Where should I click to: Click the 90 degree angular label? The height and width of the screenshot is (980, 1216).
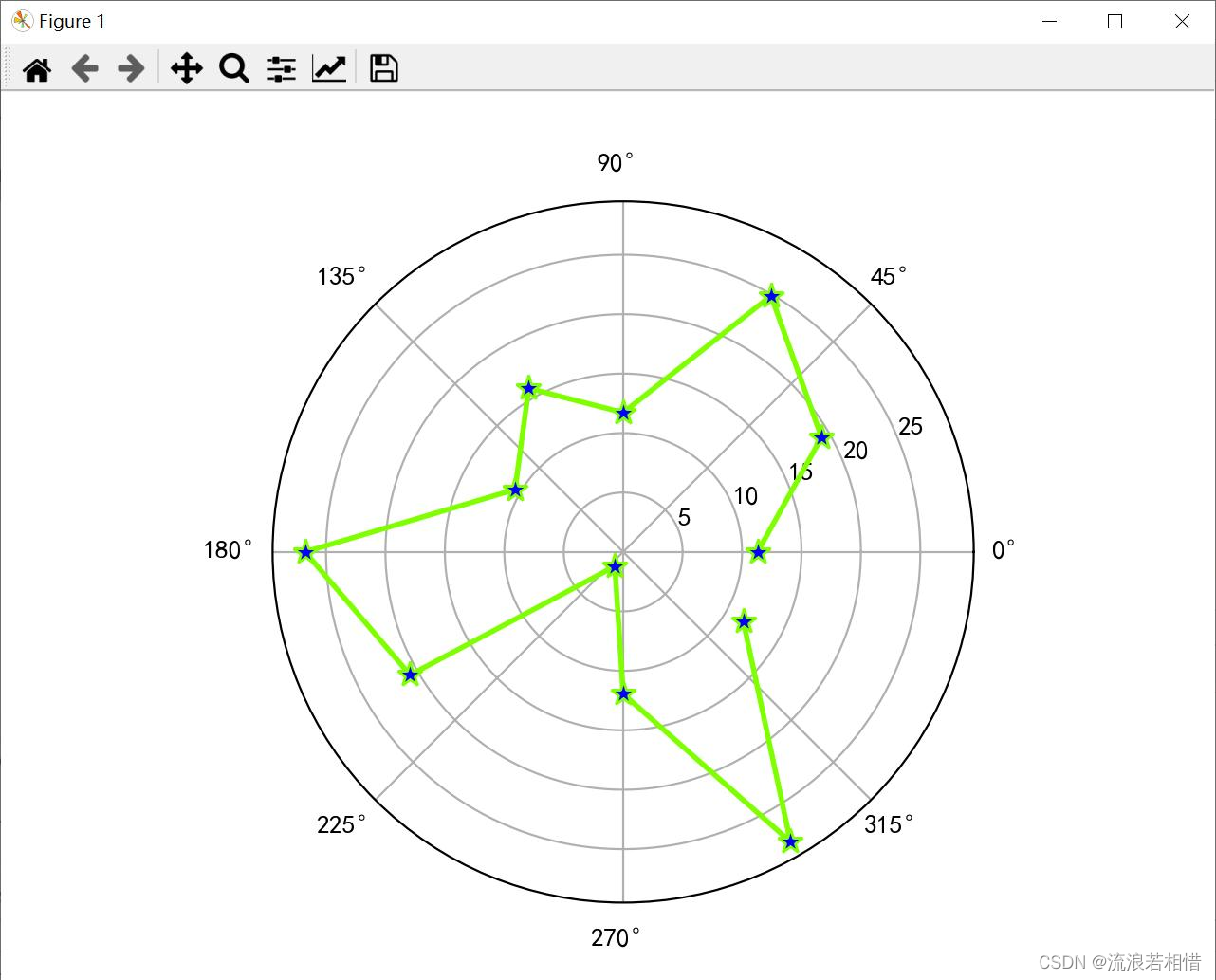[x=613, y=162]
